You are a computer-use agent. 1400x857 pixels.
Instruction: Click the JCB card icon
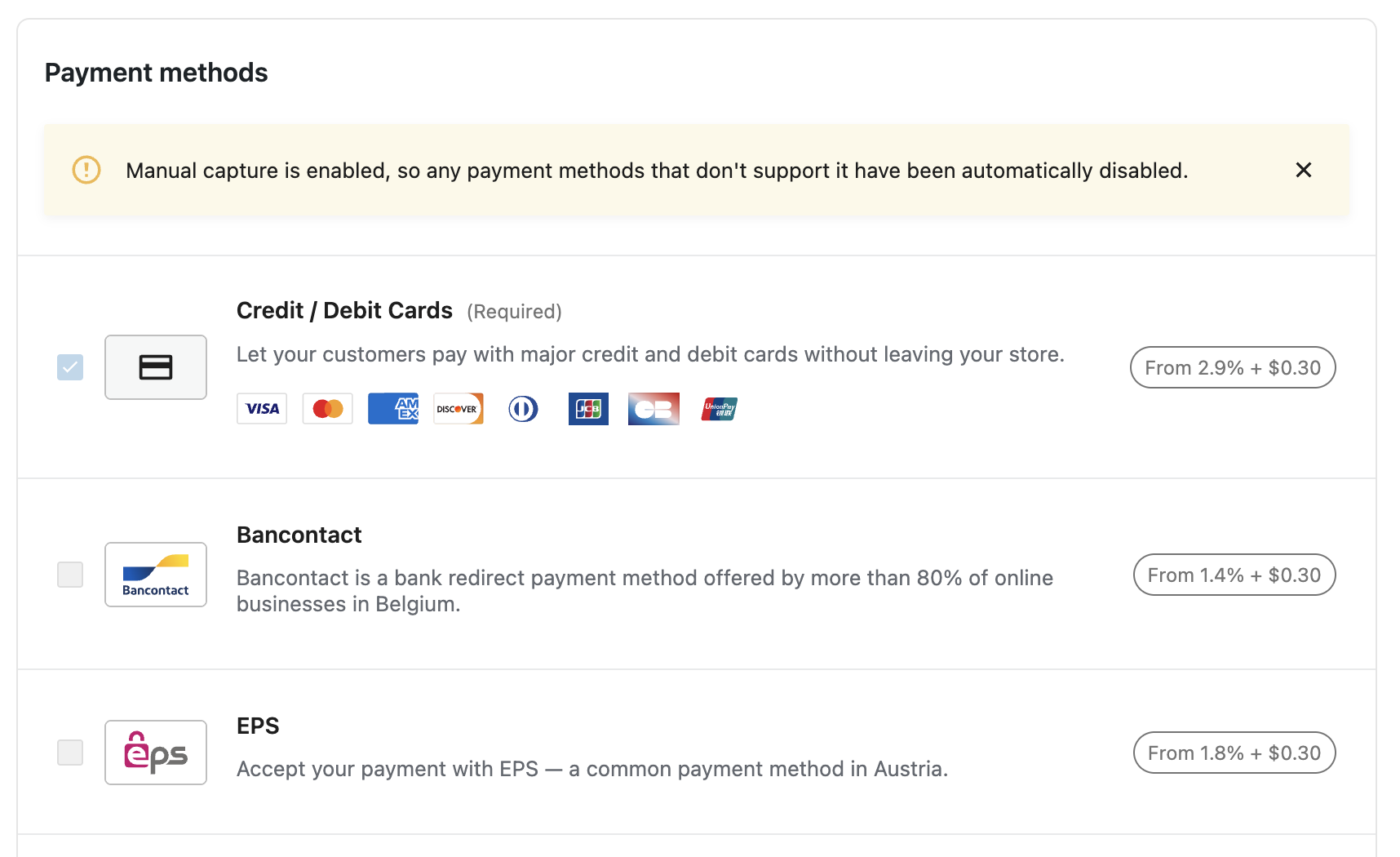588,409
